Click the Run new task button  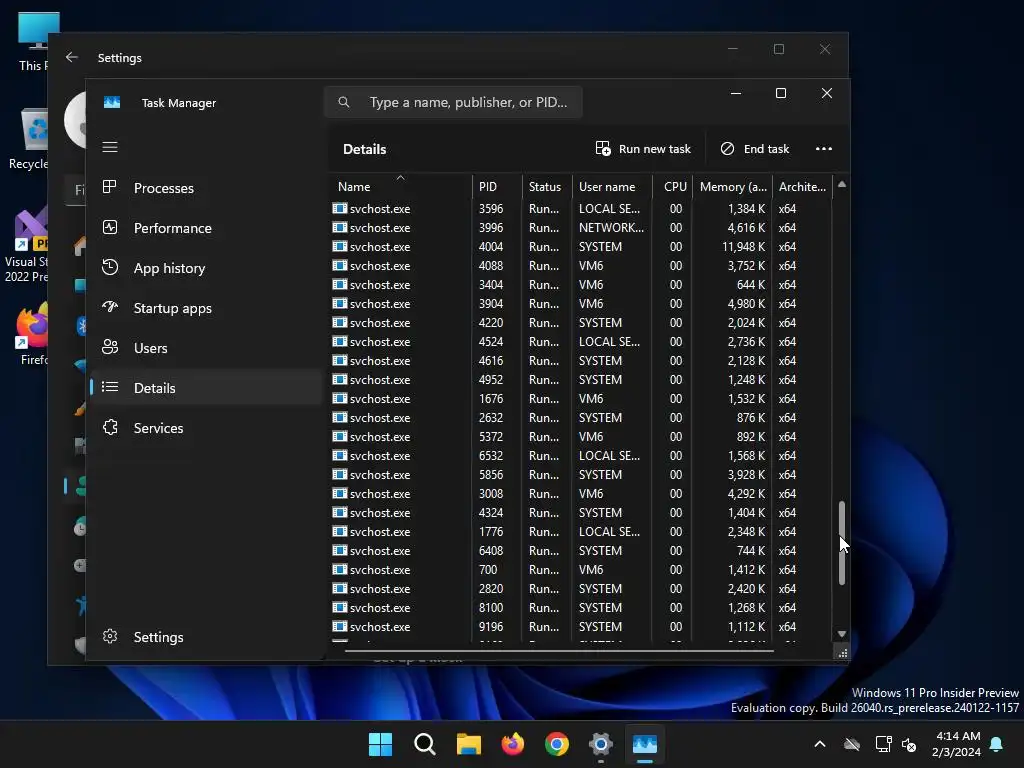(x=643, y=149)
